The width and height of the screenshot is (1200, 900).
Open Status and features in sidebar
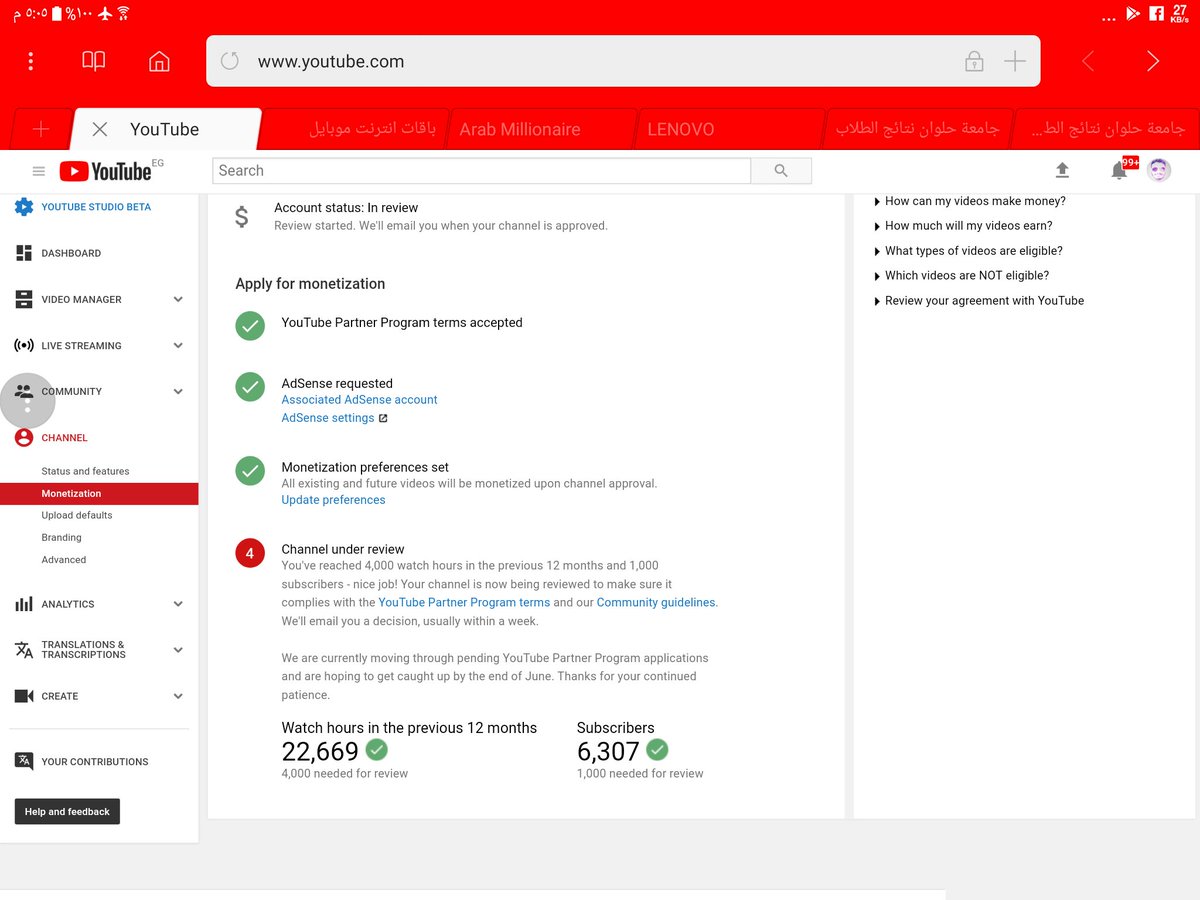click(85, 471)
